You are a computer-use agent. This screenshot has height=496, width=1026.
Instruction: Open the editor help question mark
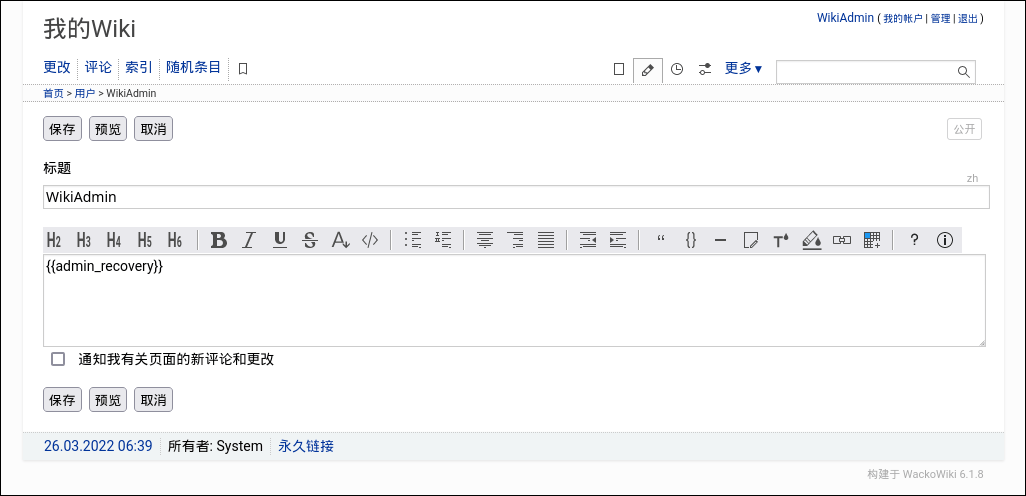pyautogui.click(x=914, y=240)
